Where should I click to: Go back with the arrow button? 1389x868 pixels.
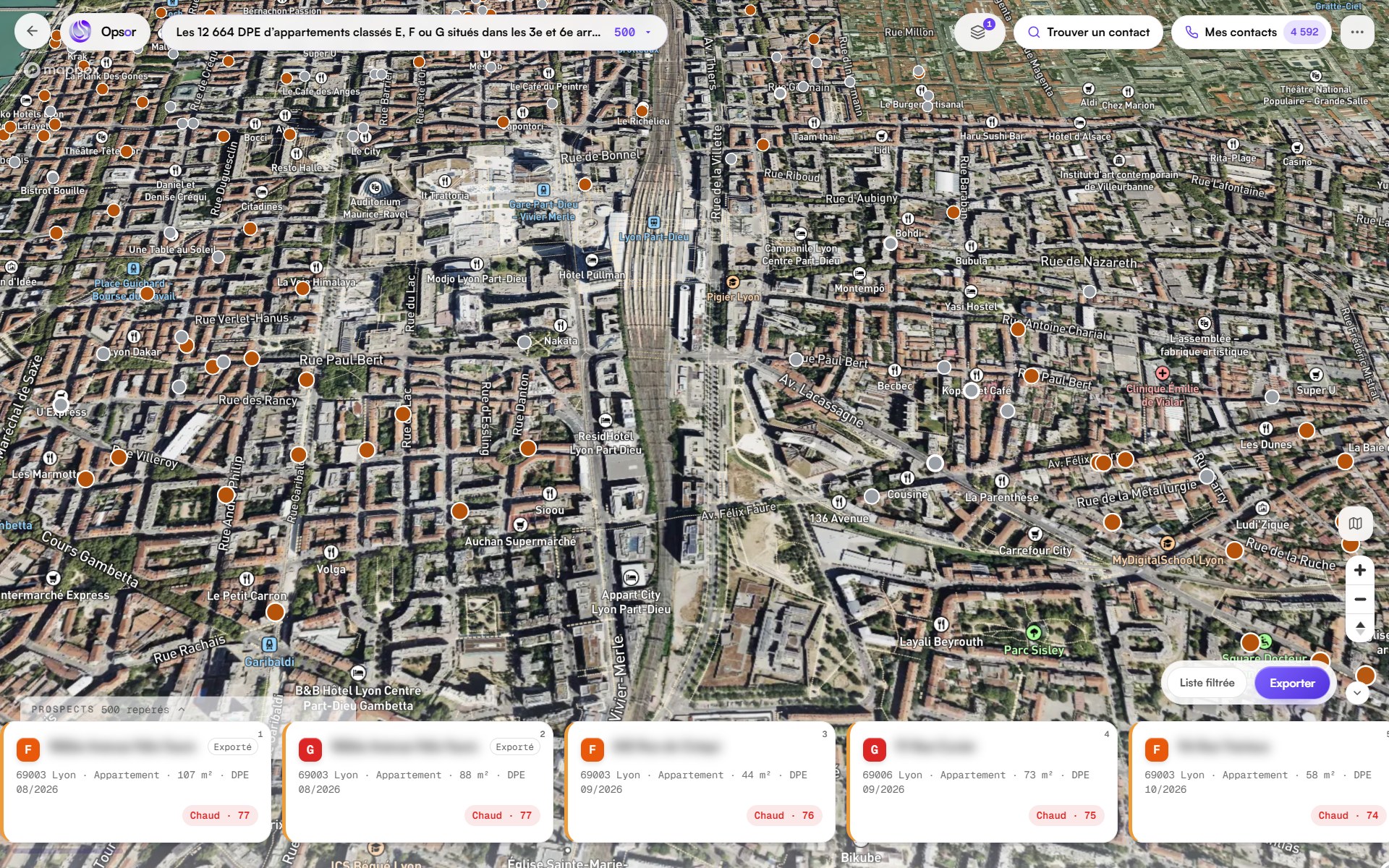[x=32, y=32]
